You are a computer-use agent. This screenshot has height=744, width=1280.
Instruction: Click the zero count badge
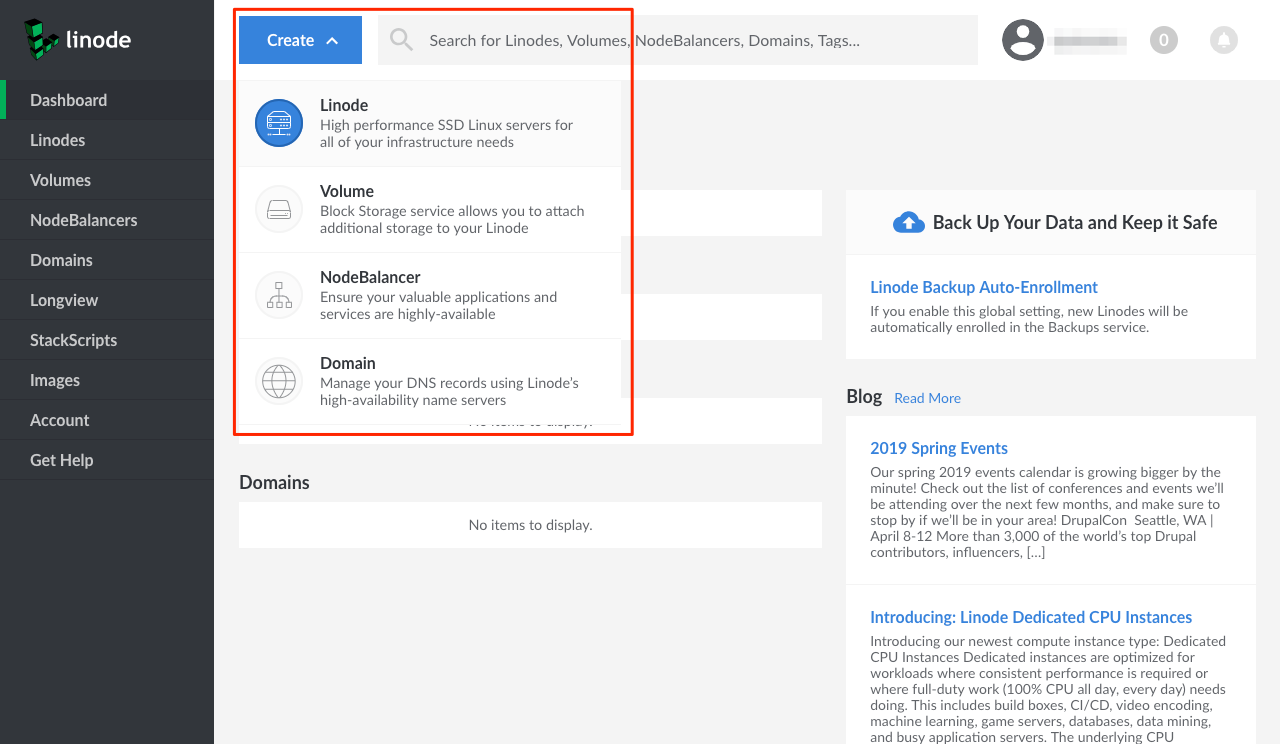[1163, 40]
